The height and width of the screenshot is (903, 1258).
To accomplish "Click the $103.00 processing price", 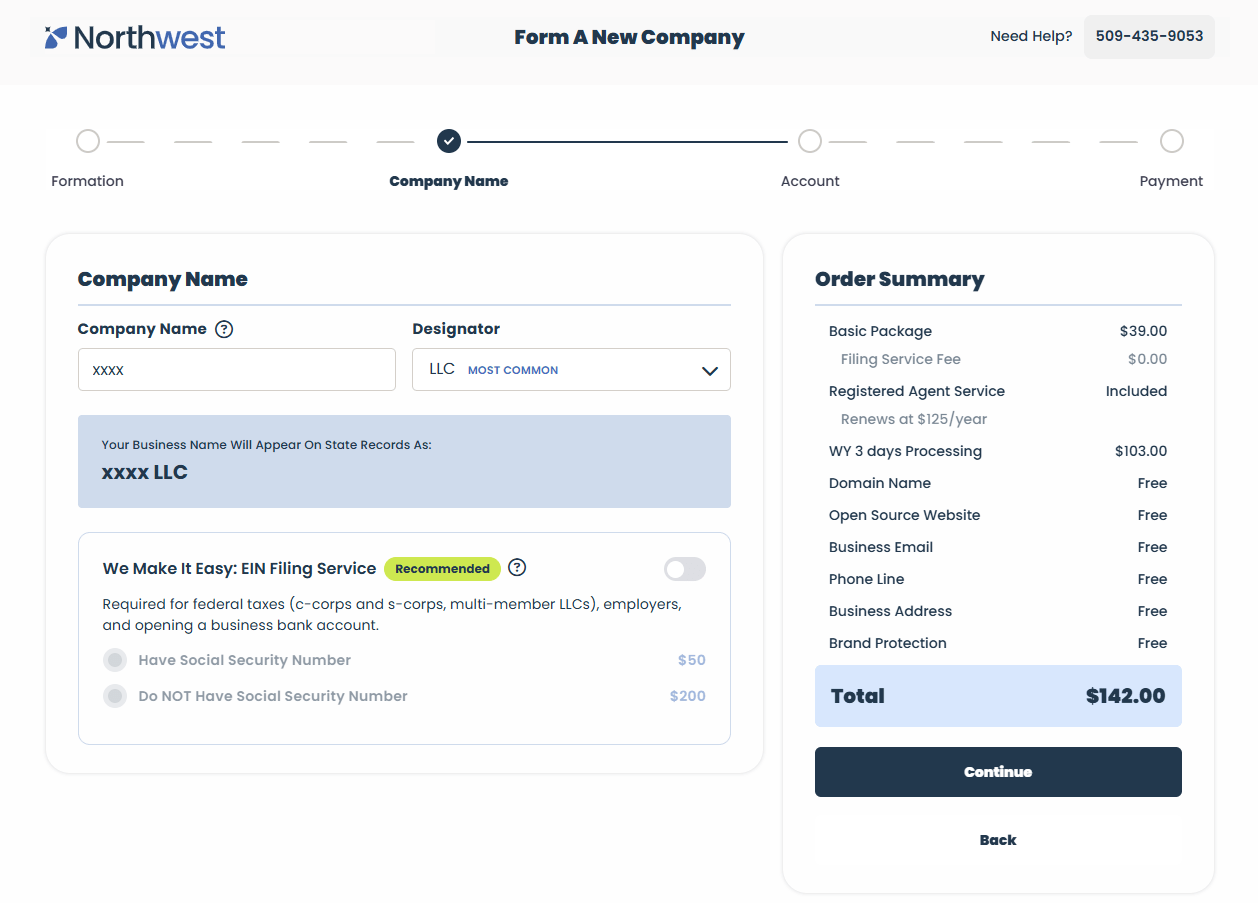I will click(1141, 451).
